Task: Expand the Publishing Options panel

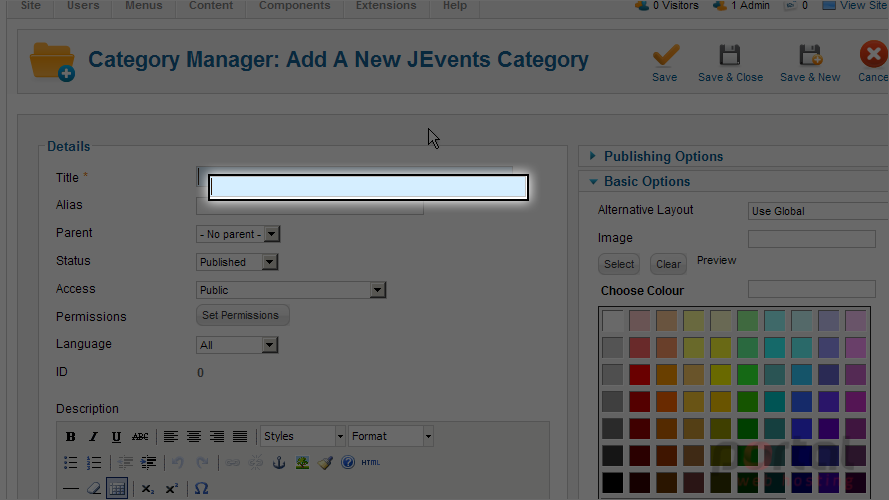Action: pyautogui.click(x=663, y=156)
